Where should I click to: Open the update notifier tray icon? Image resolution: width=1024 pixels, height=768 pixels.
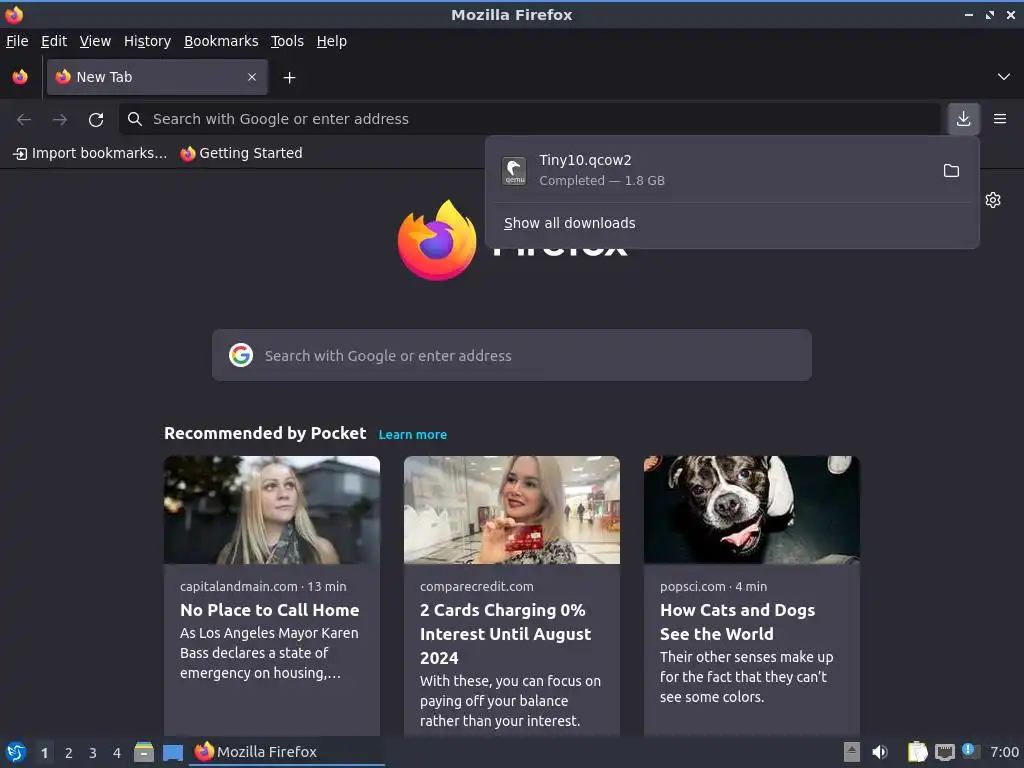pos(970,751)
